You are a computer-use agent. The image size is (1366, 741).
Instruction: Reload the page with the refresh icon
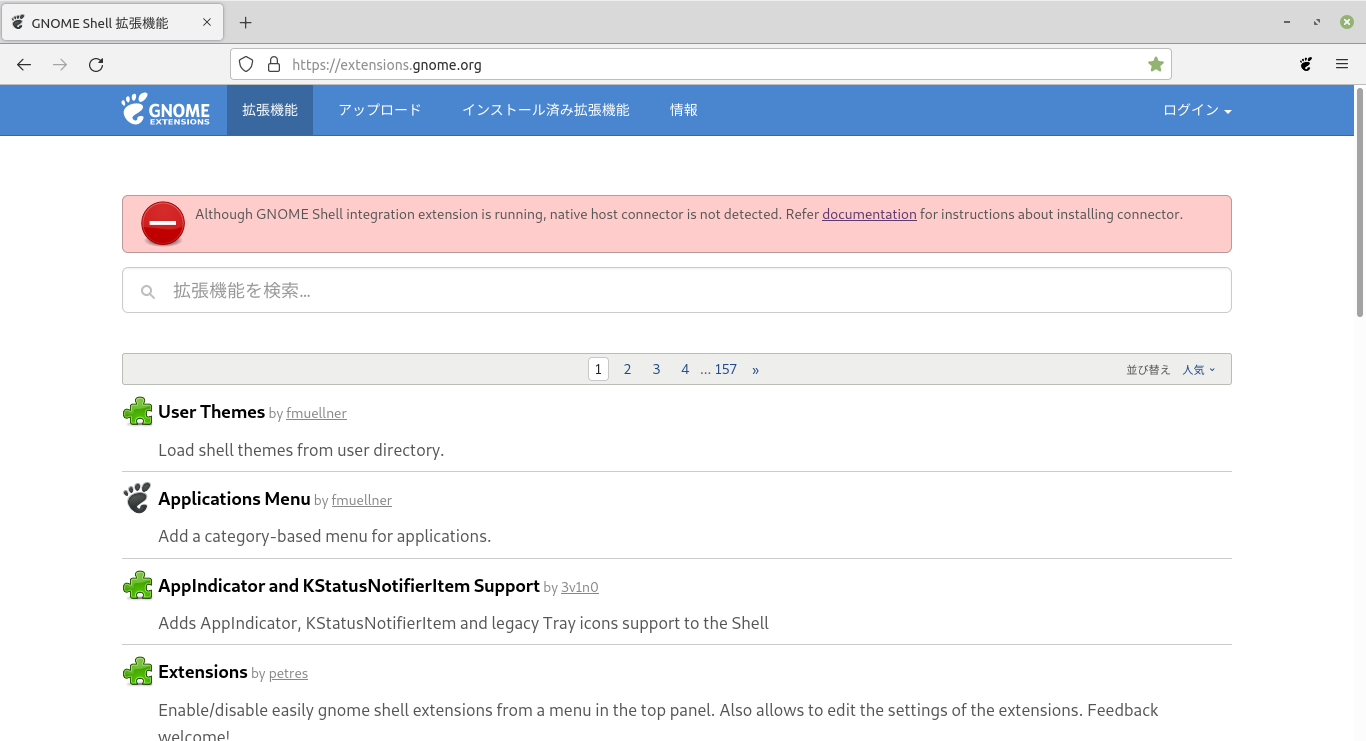pos(96,65)
